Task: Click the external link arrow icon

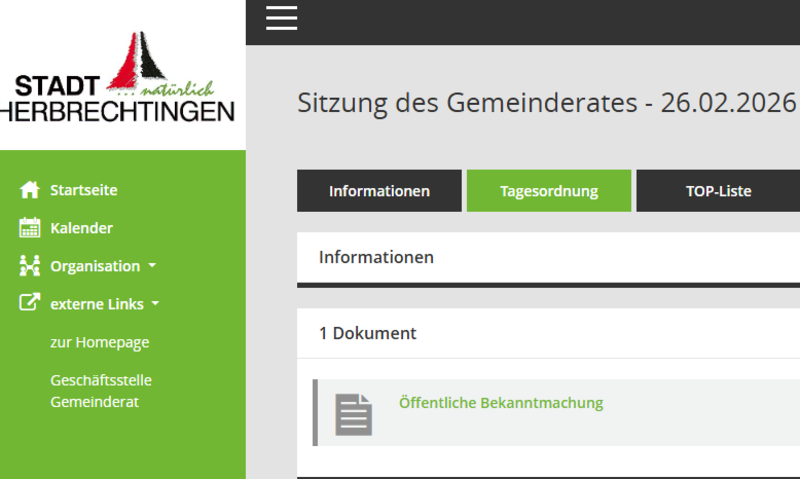Action: click(x=29, y=303)
